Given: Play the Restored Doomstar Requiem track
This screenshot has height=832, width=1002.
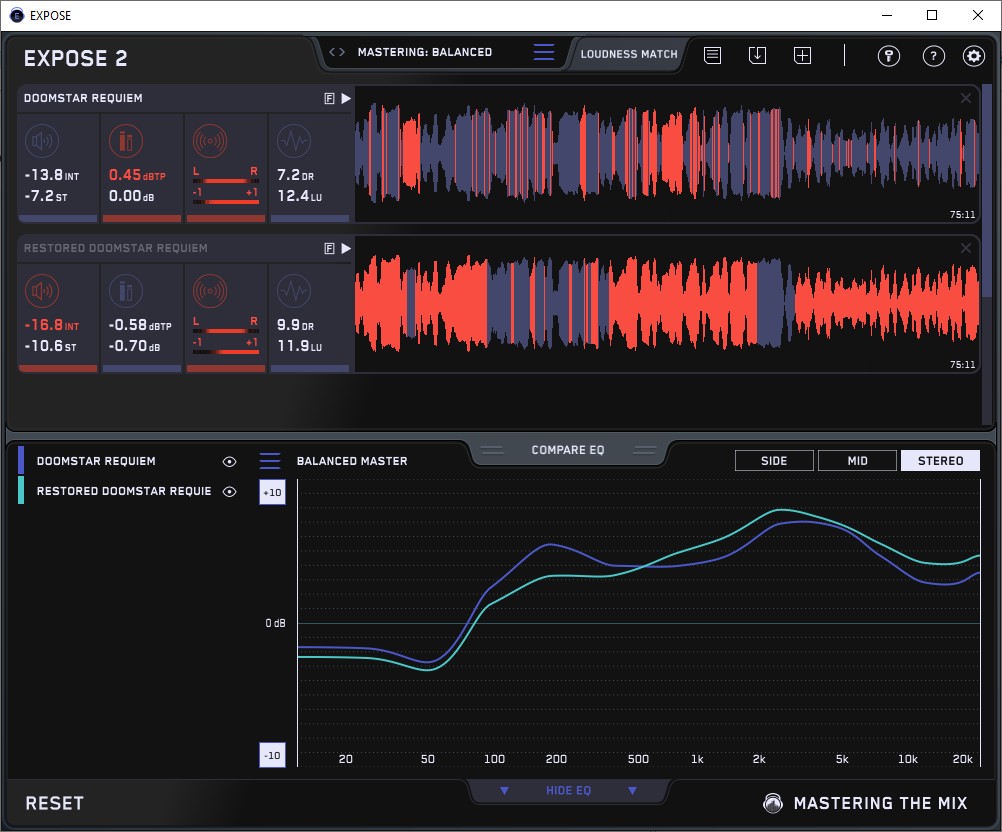Looking at the screenshot, I should (346, 249).
